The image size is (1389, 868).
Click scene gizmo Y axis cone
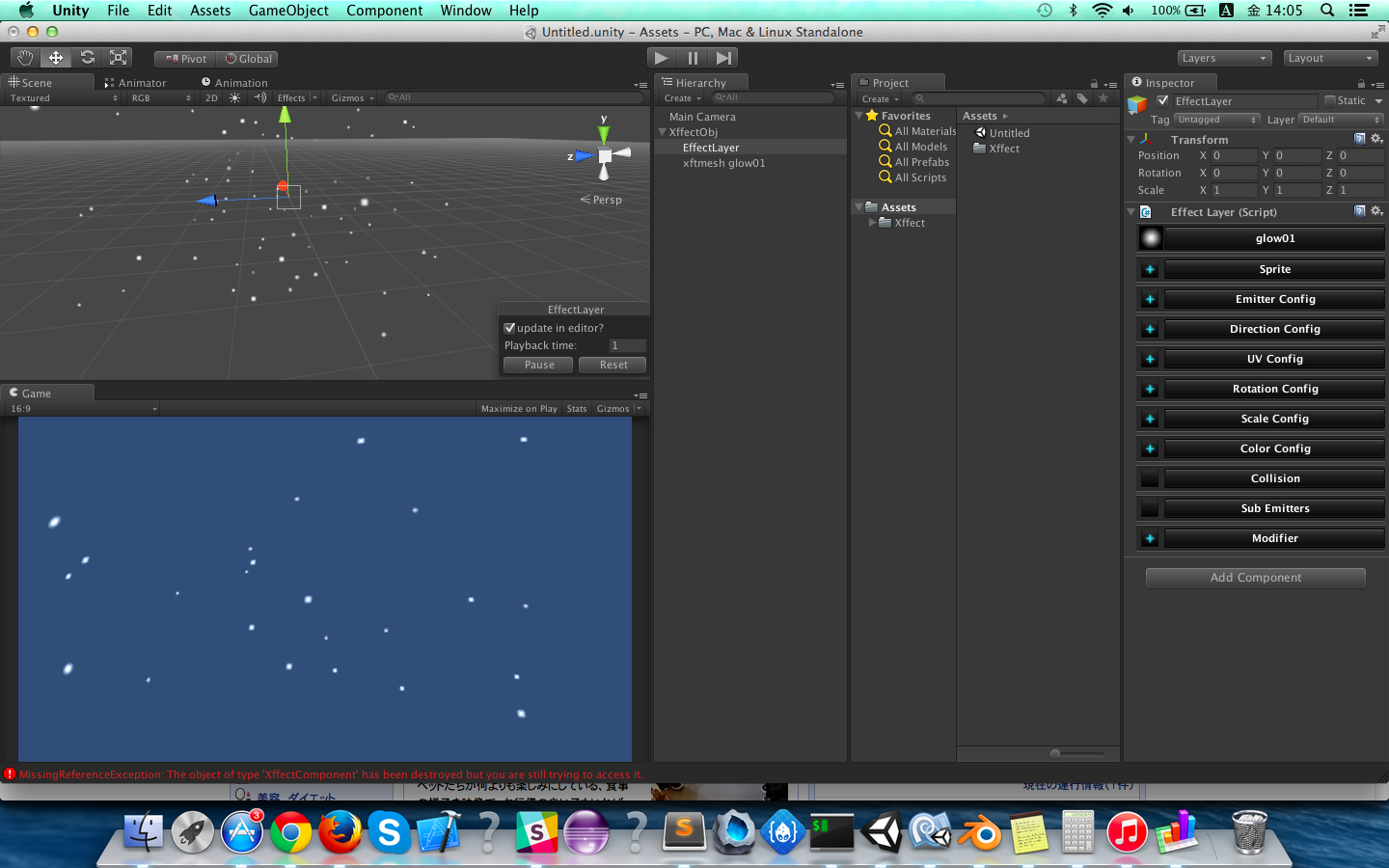tap(604, 133)
